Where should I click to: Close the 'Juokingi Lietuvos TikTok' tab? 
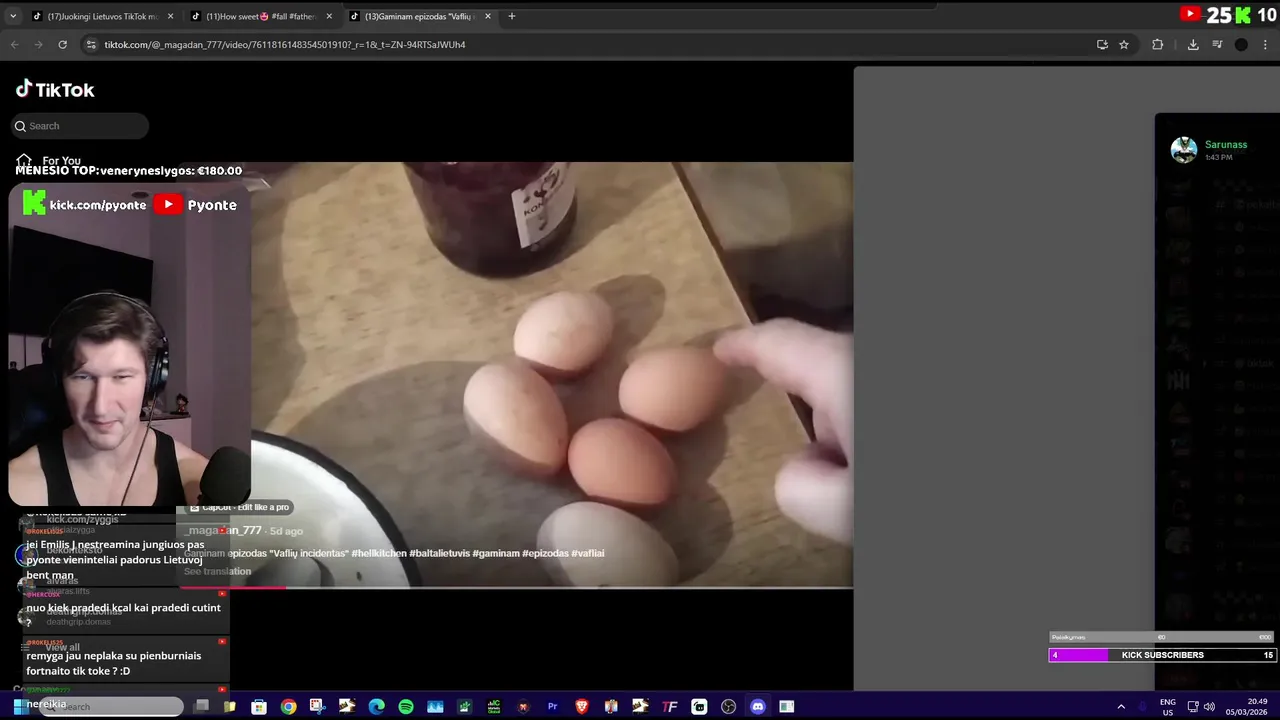[170, 16]
